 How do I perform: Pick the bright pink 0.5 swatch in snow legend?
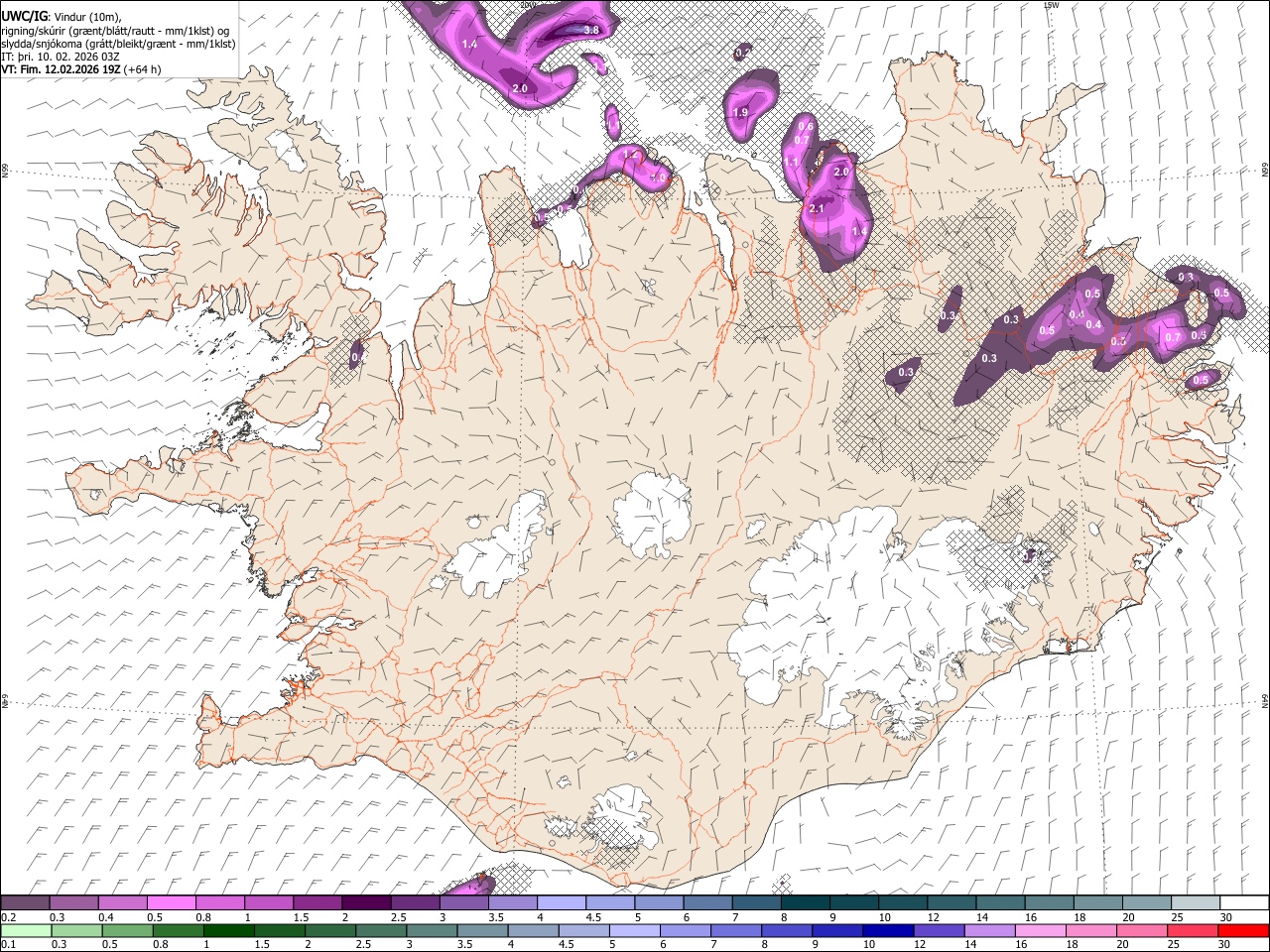pyautogui.click(x=172, y=903)
